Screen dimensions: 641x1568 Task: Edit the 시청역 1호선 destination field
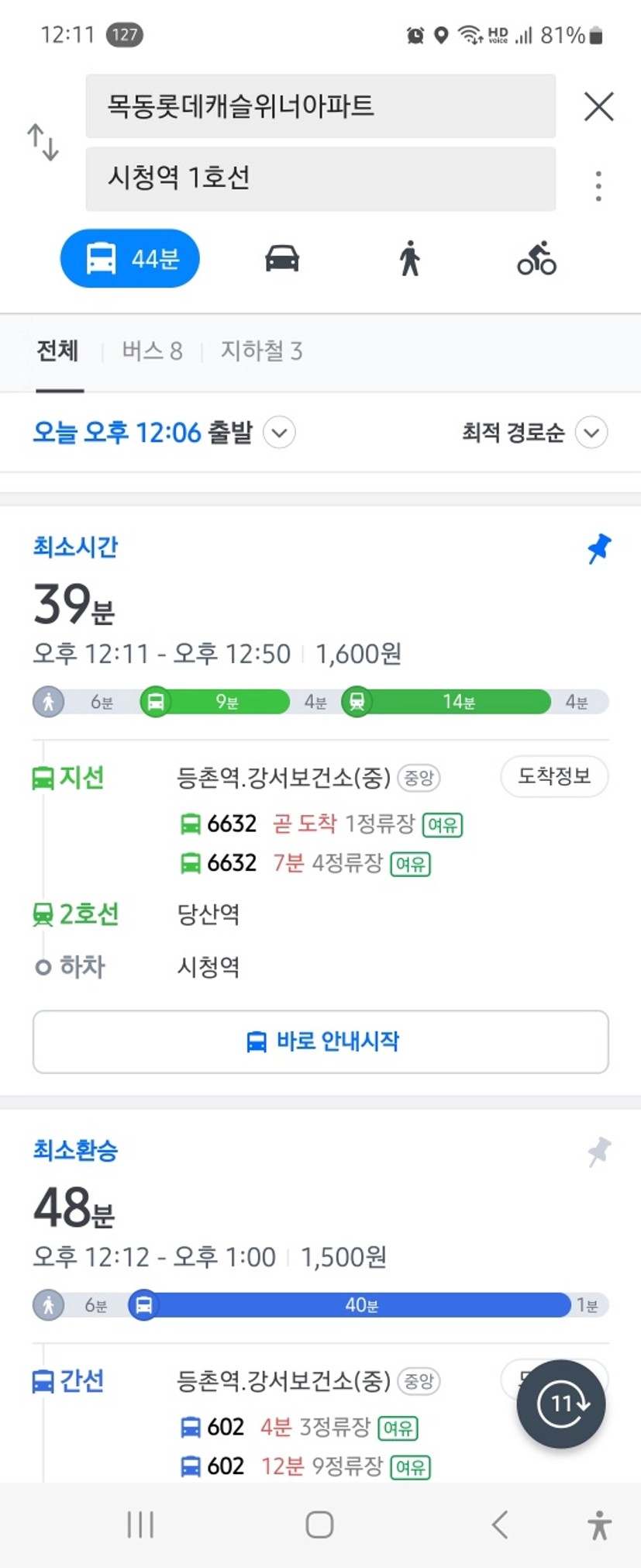(x=321, y=178)
